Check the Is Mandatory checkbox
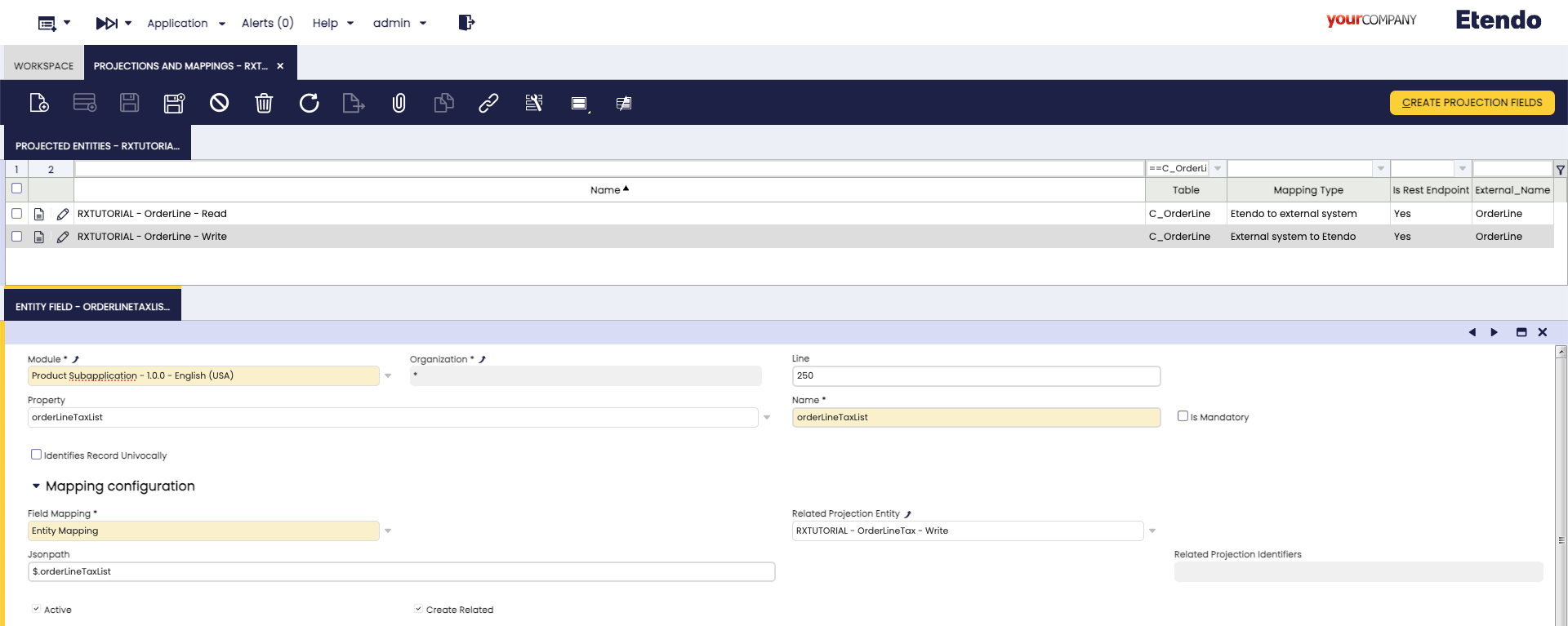Viewport: 1568px width, 626px height. [x=1183, y=416]
